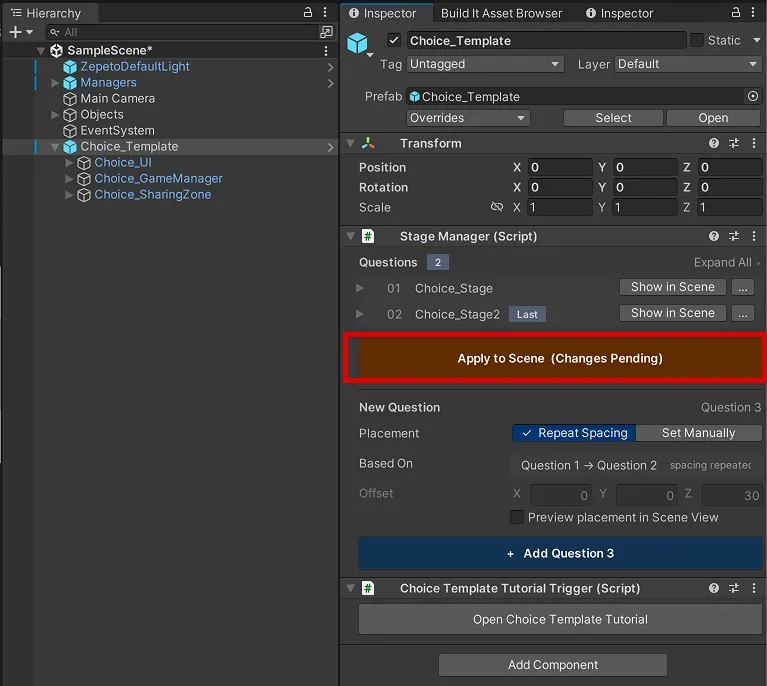The width and height of the screenshot is (767, 686).
Task: Click the Inspector lock icon
Action: click(x=736, y=12)
